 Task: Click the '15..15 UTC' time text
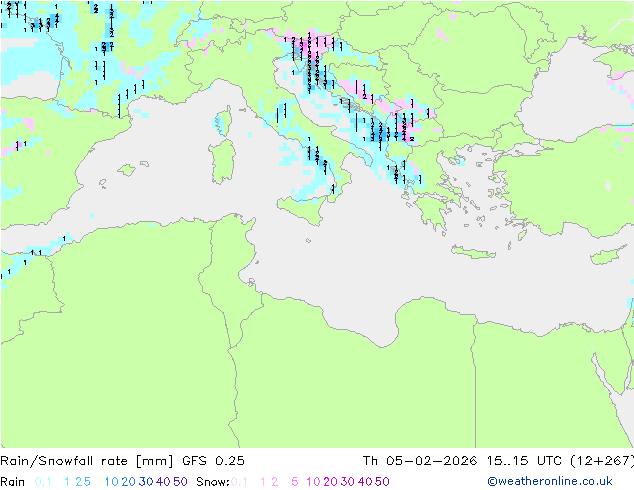tap(524, 461)
